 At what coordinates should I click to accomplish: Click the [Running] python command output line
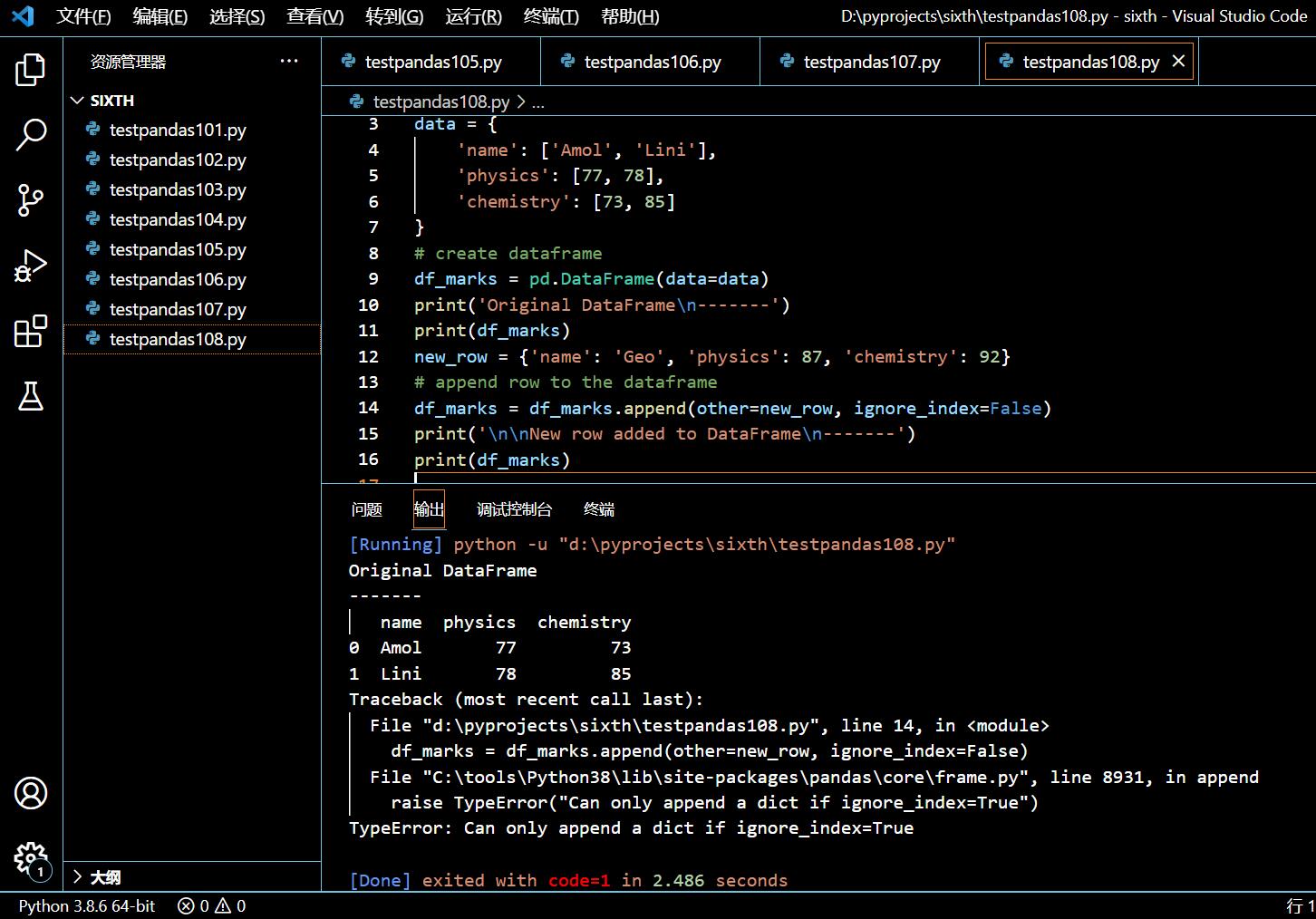tap(652, 544)
